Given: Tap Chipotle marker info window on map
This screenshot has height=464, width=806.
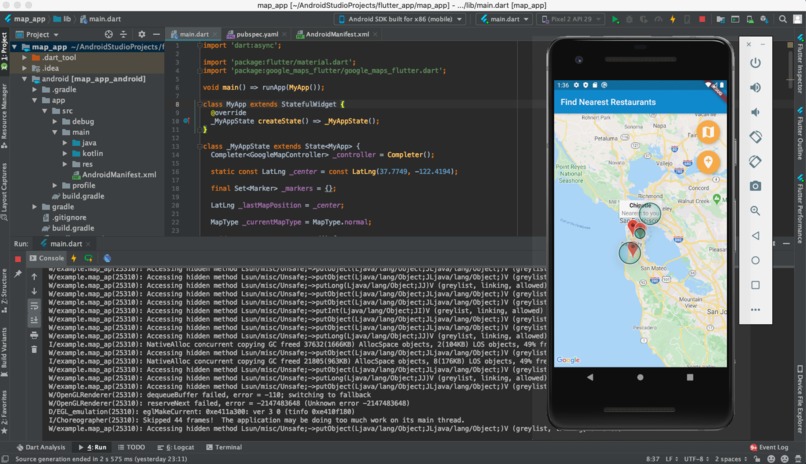Looking at the screenshot, I should [x=640, y=209].
